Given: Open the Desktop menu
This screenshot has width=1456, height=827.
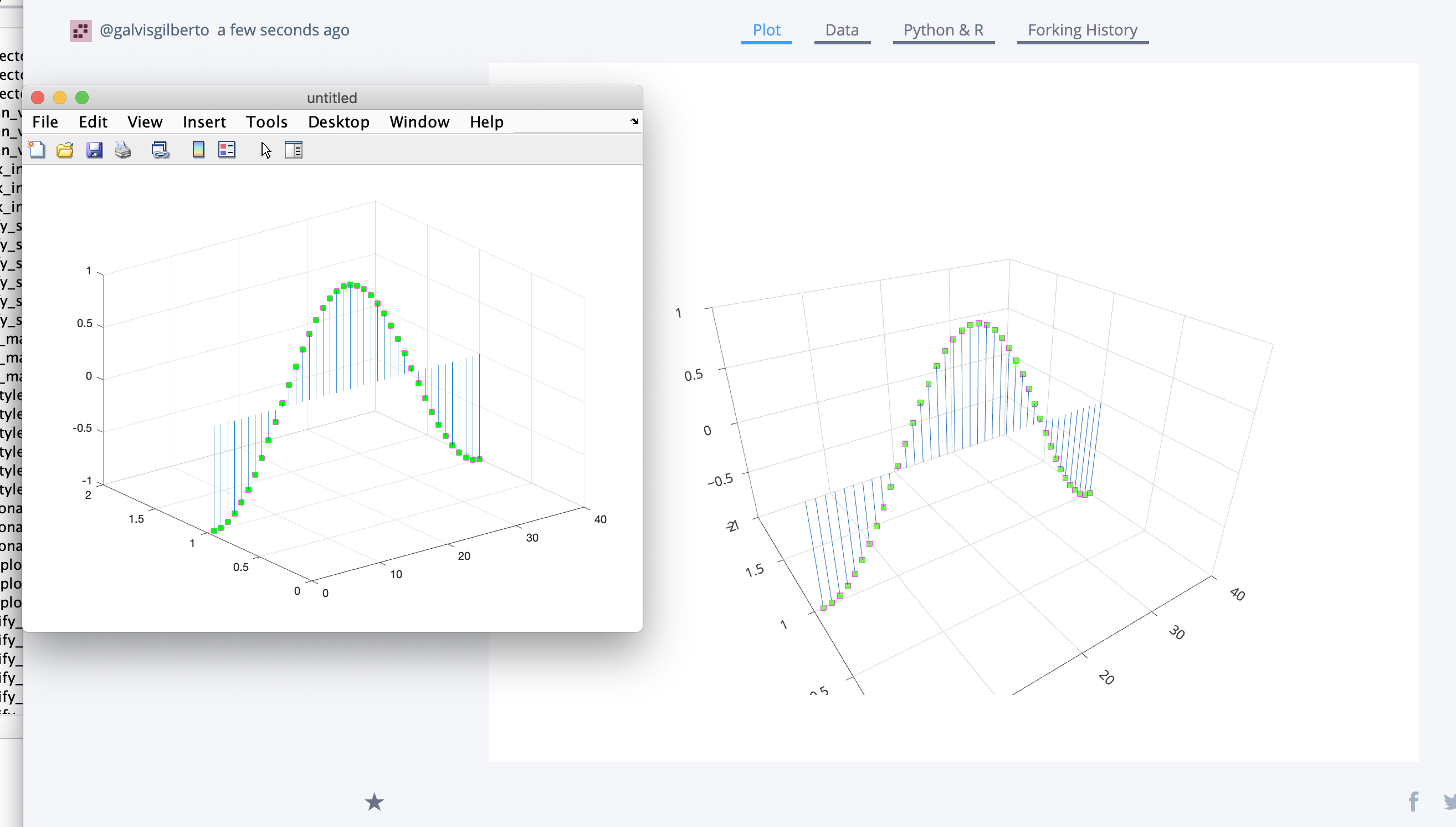Looking at the screenshot, I should [x=339, y=121].
